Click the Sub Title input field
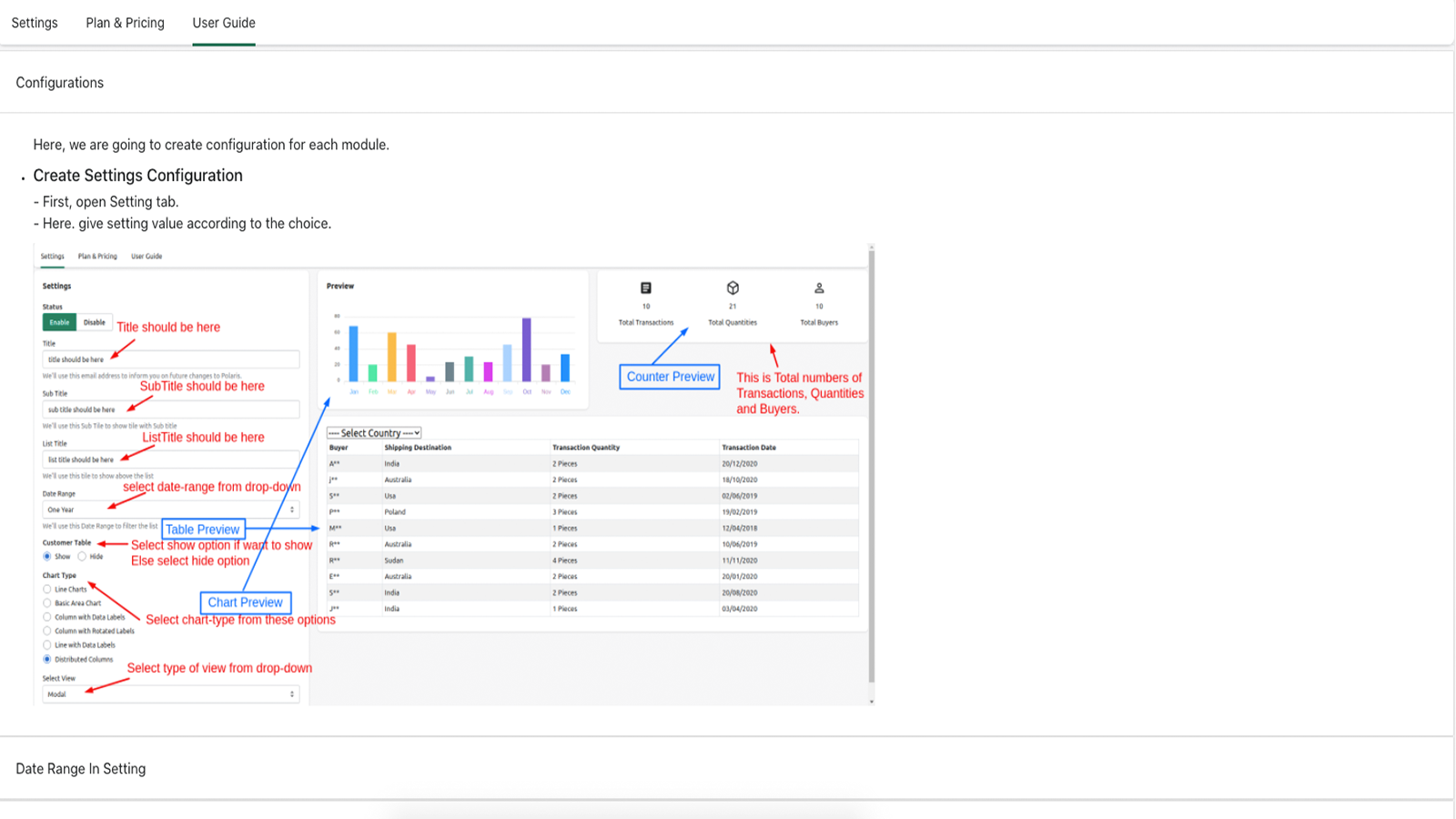 coord(171,409)
